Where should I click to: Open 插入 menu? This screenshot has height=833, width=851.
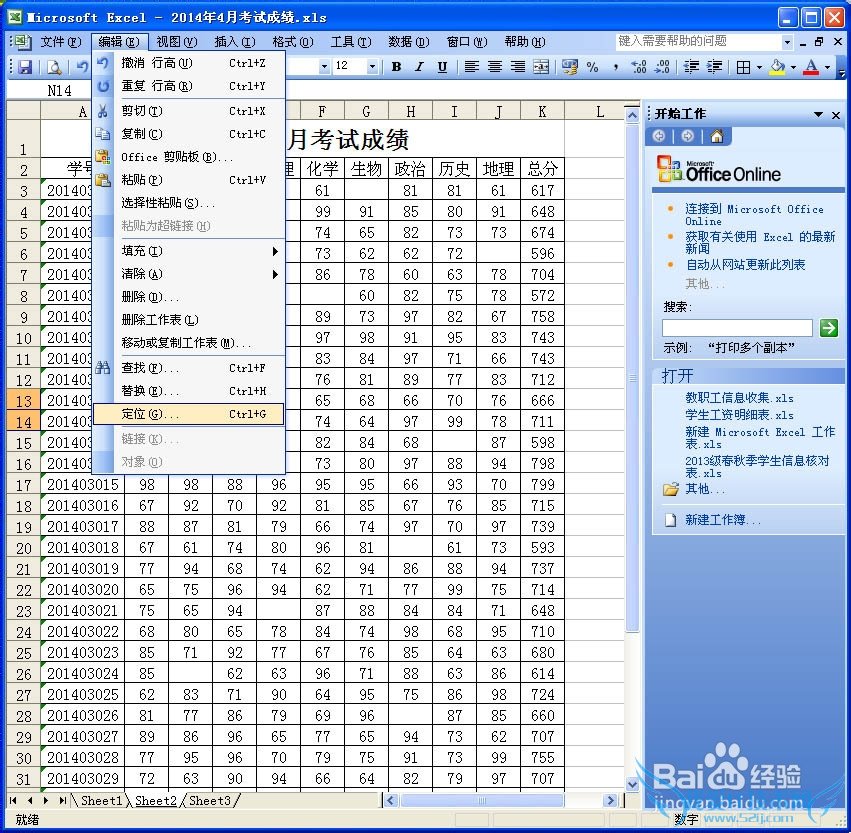pos(234,42)
